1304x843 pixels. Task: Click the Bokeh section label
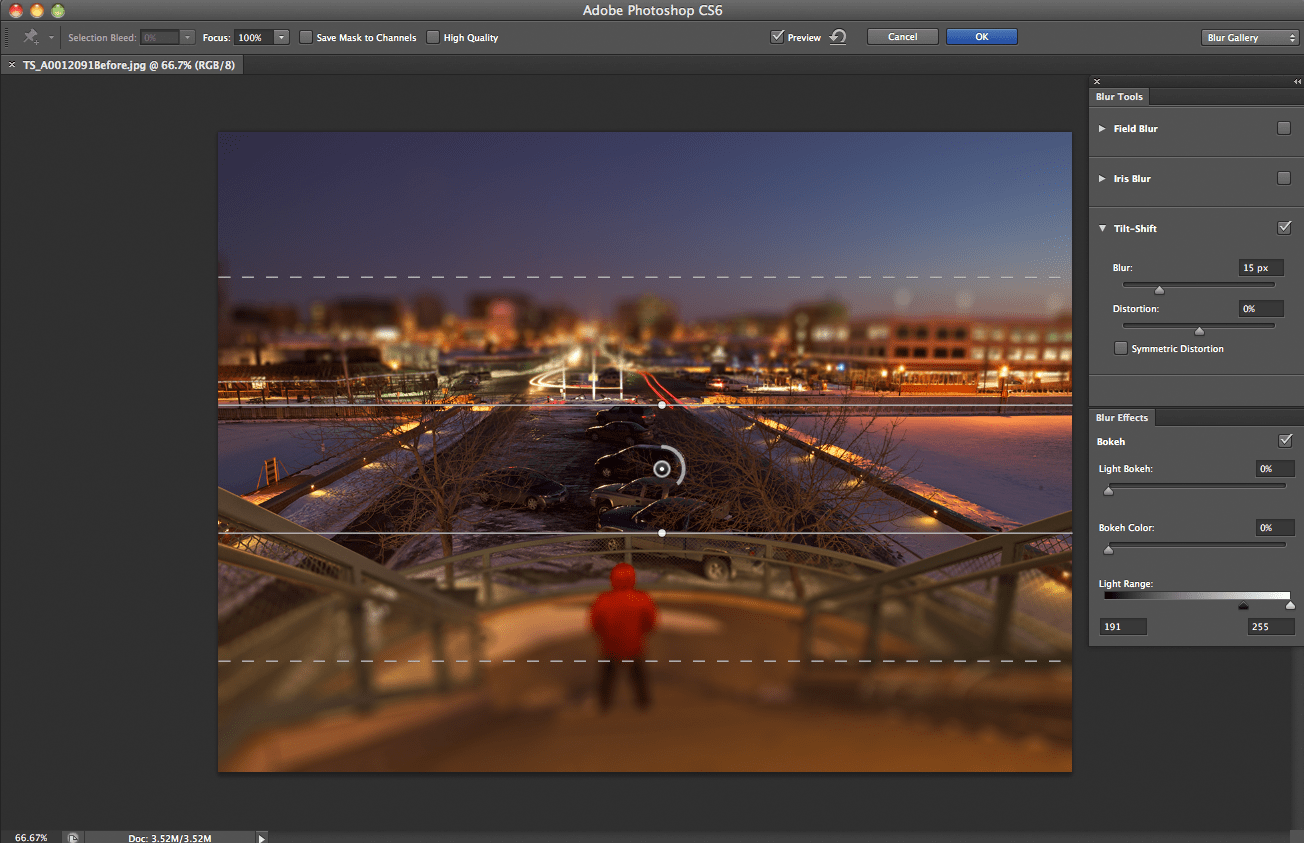pyautogui.click(x=1111, y=441)
